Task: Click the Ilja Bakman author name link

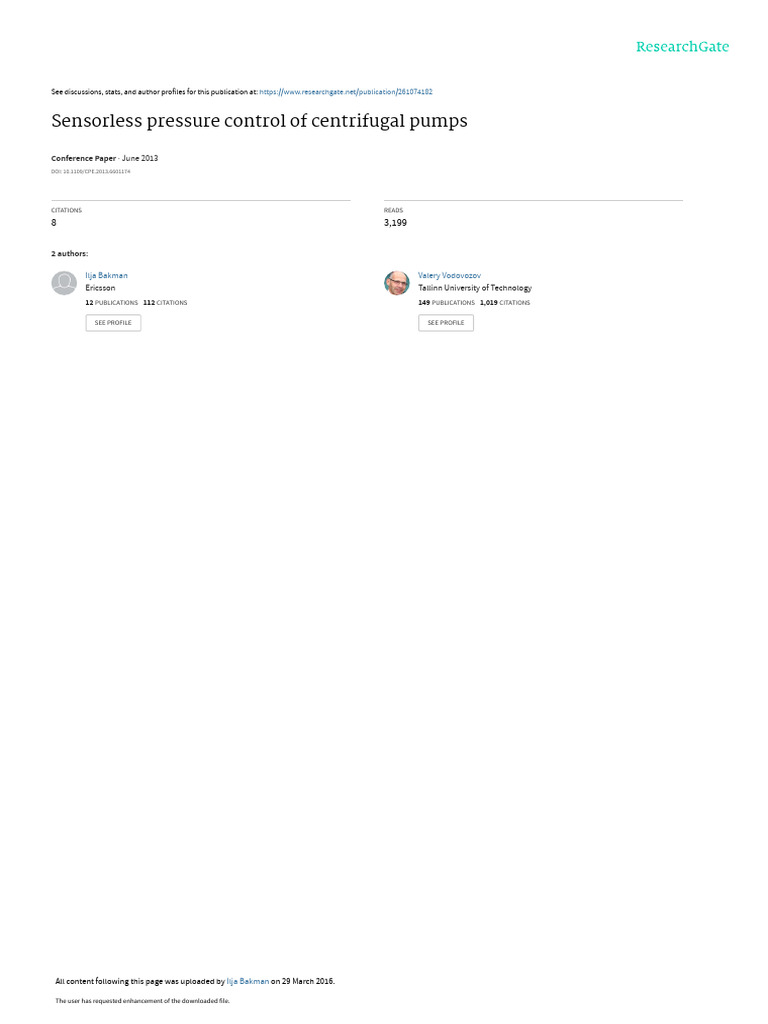Action: coord(106,276)
